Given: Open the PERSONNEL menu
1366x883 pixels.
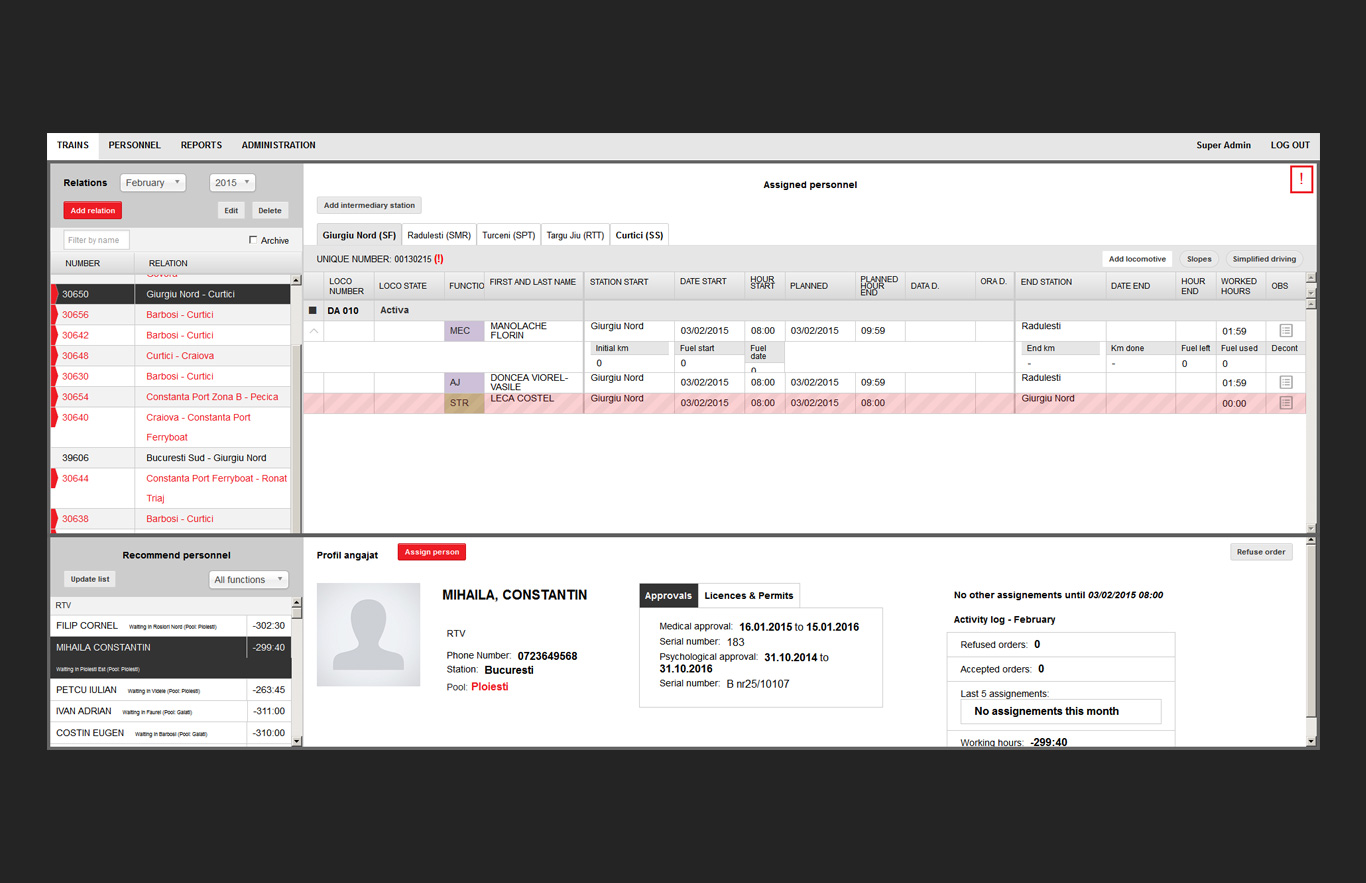Looking at the screenshot, I should 134,145.
